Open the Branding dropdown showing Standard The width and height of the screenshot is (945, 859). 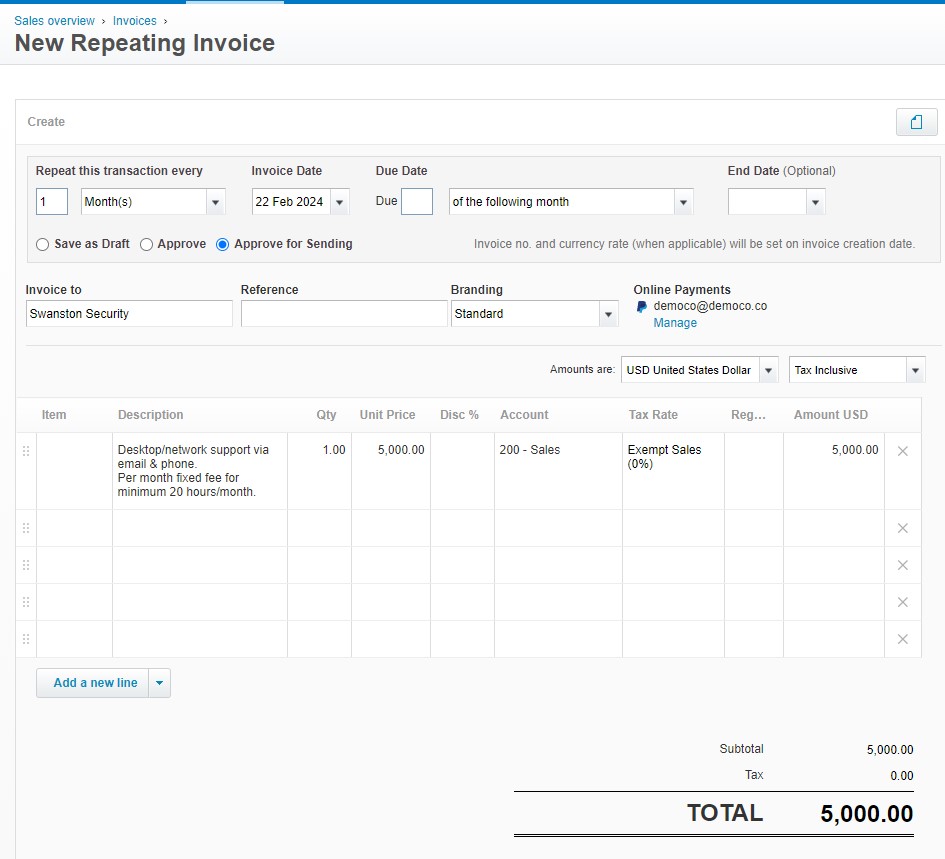click(608, 313)
